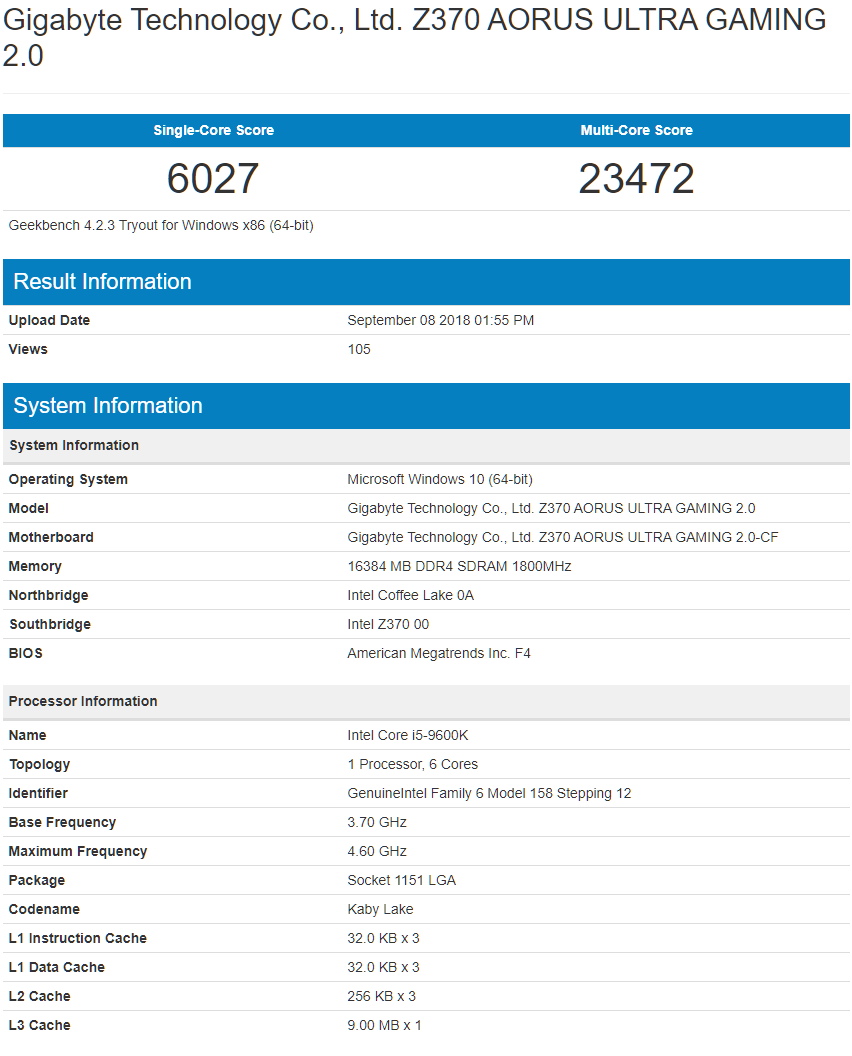Click the Codename value Kaby Lake
Screen dimensions: 852x1056
380,909
